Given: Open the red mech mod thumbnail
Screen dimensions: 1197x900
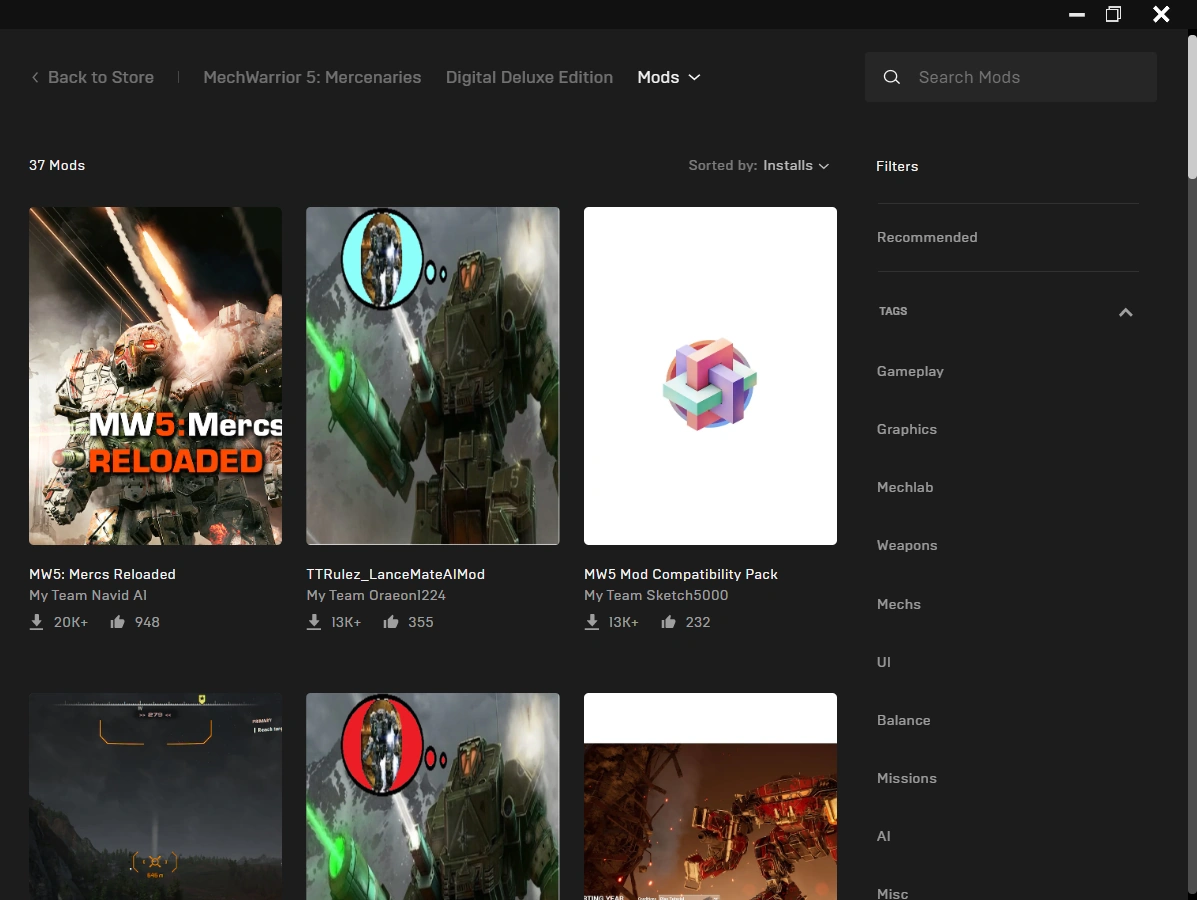Looking at the screenshot, I should click(710, 796).
